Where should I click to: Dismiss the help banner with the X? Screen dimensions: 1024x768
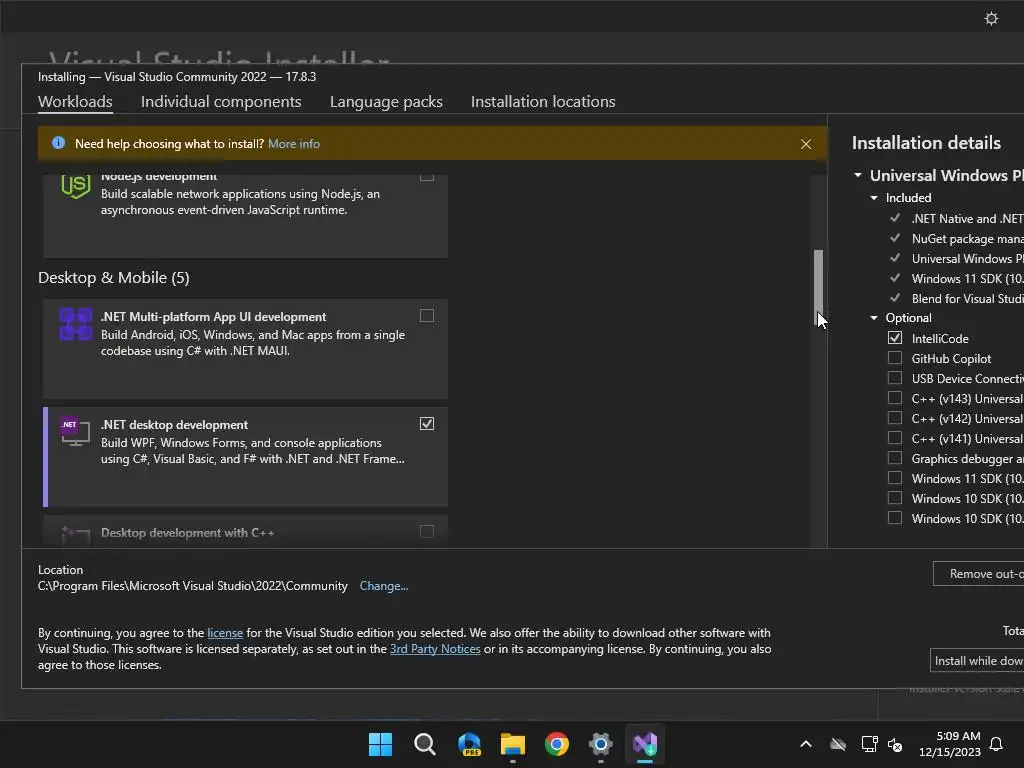tap(806, 144)
